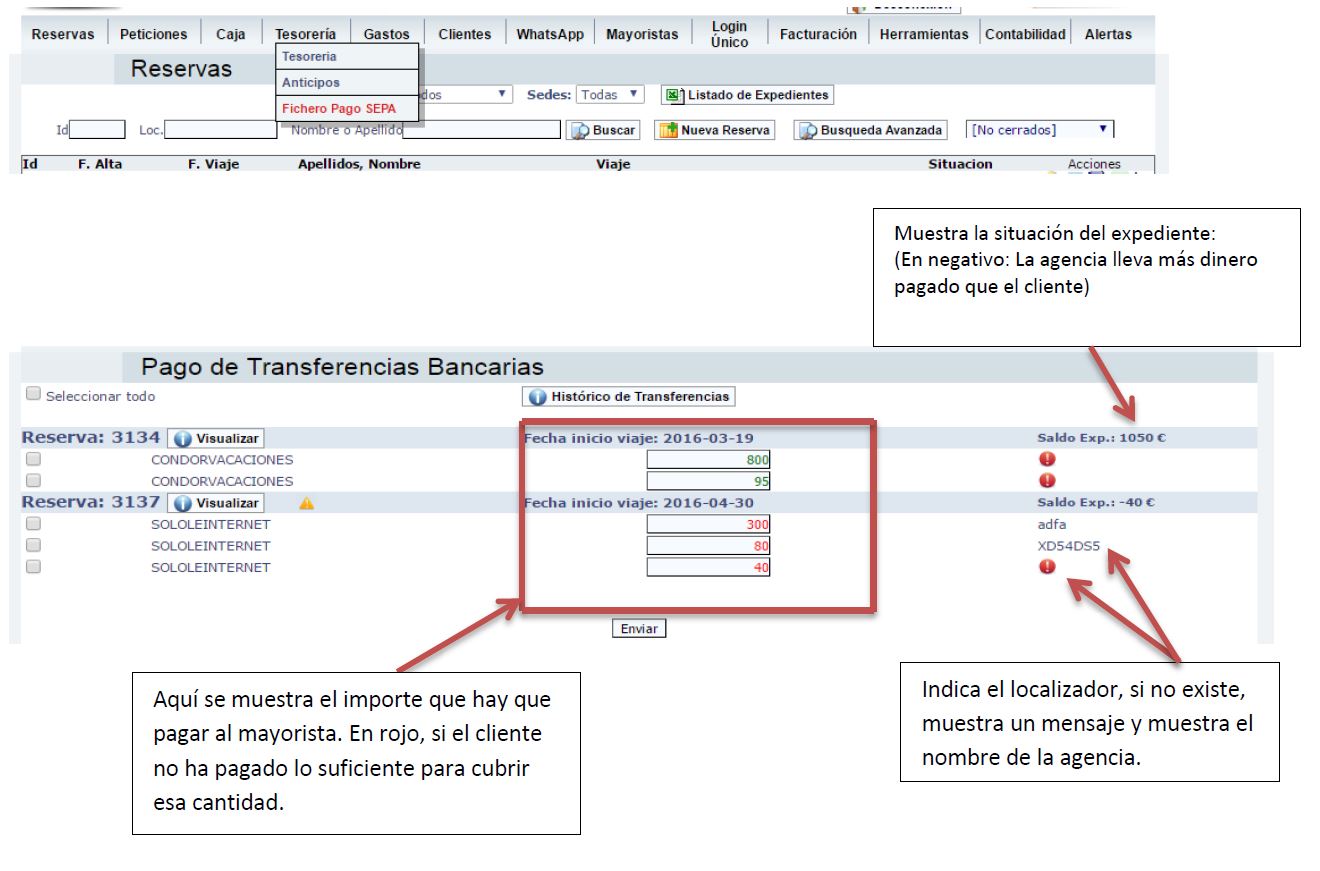Screen dimensions: 1320x871
Task: Open the Mayoristas menu
Action: coord(642,34)
